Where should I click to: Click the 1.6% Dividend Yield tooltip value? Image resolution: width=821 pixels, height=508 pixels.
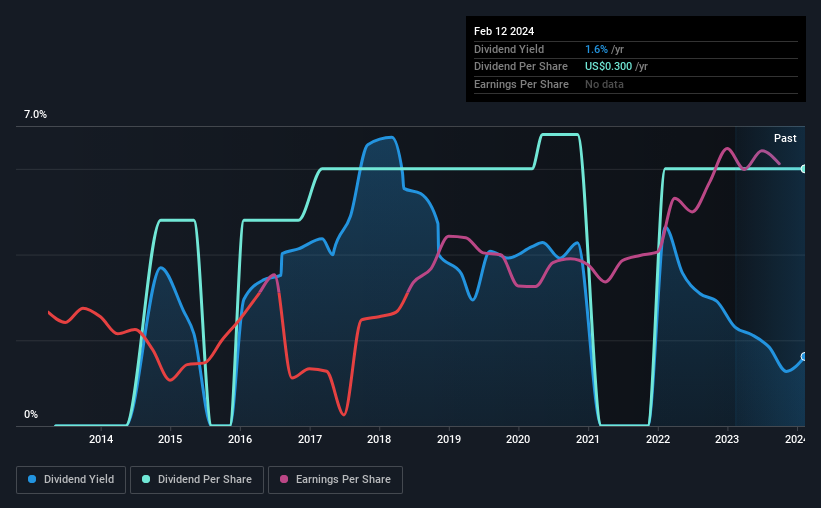[596, 49]
